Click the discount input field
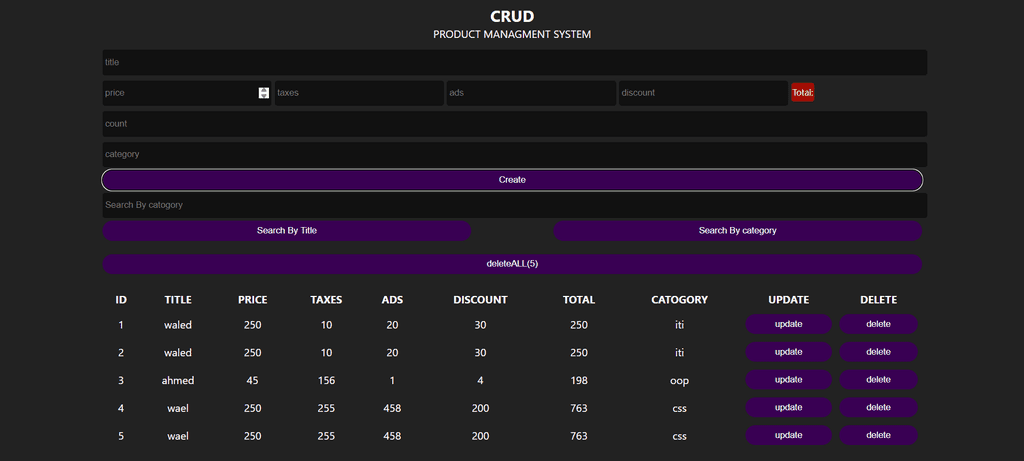The image size is (1024, 461). (703, 93)
